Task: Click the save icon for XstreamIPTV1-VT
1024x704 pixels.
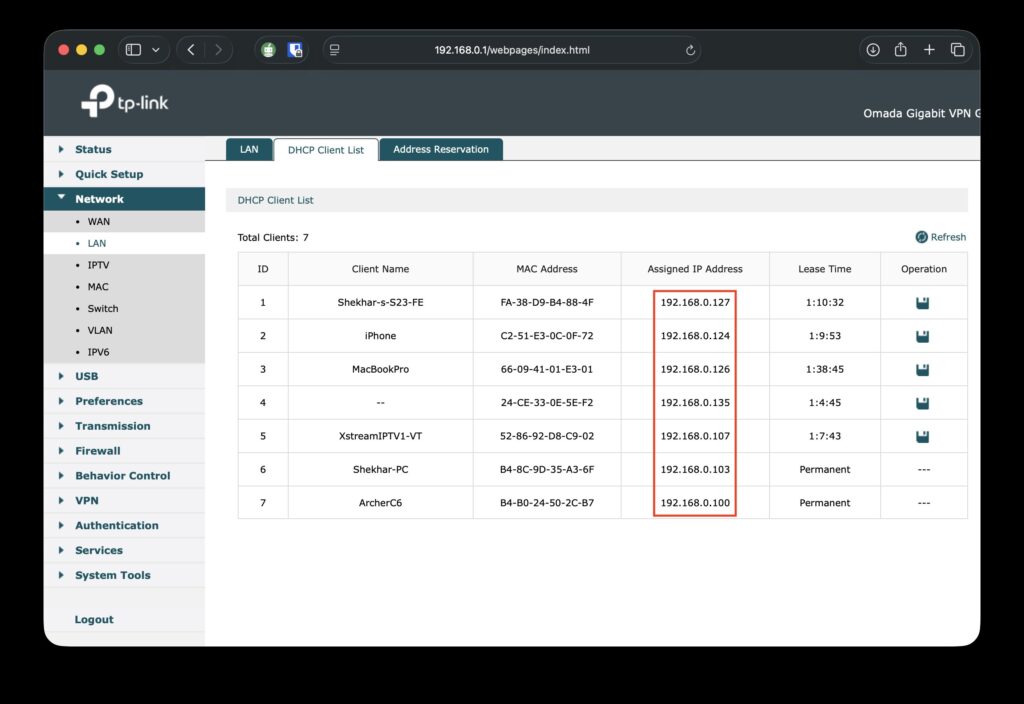Action: point(922,436)
